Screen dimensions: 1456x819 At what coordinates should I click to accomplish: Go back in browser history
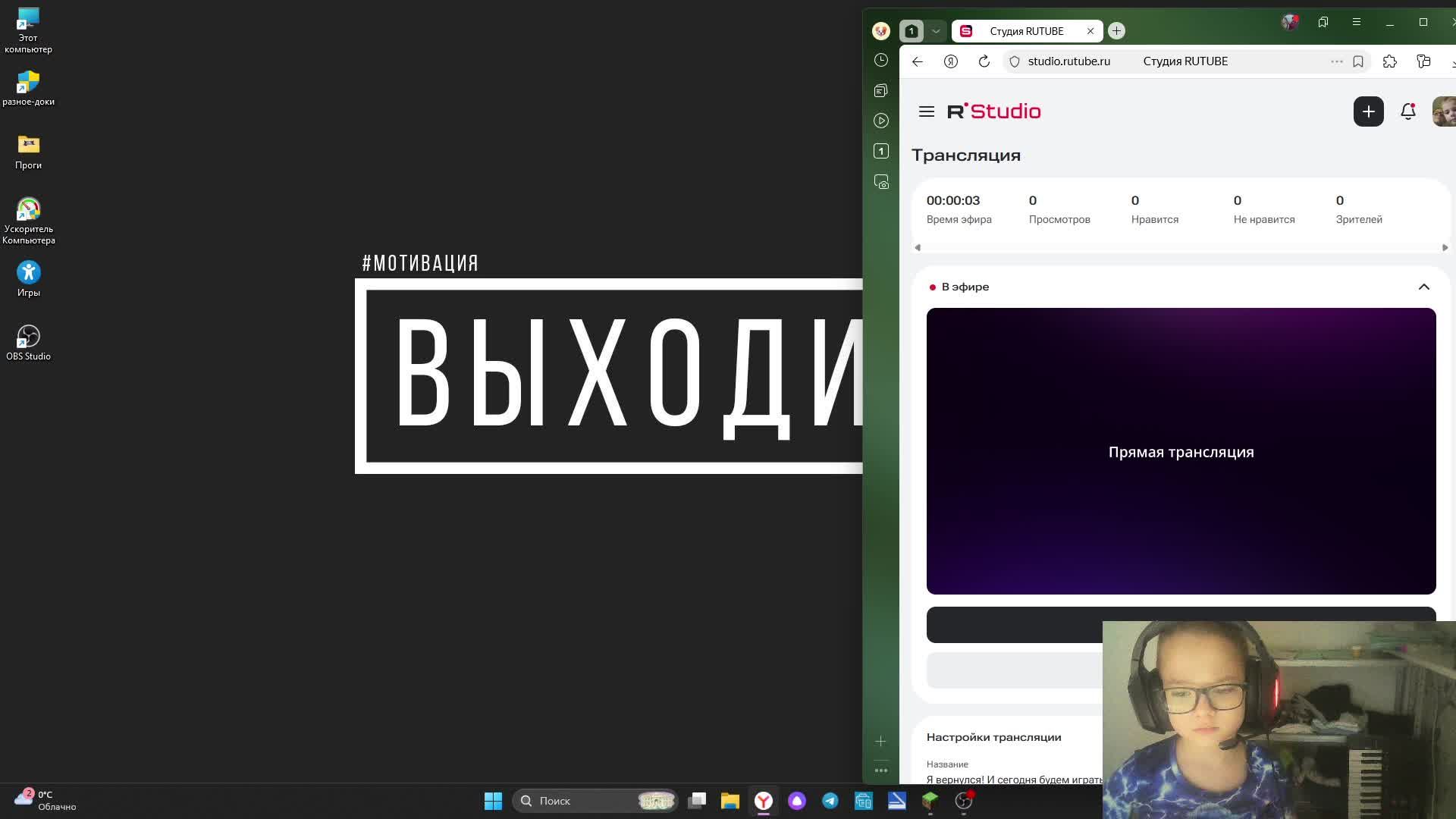tap(918, 61)
